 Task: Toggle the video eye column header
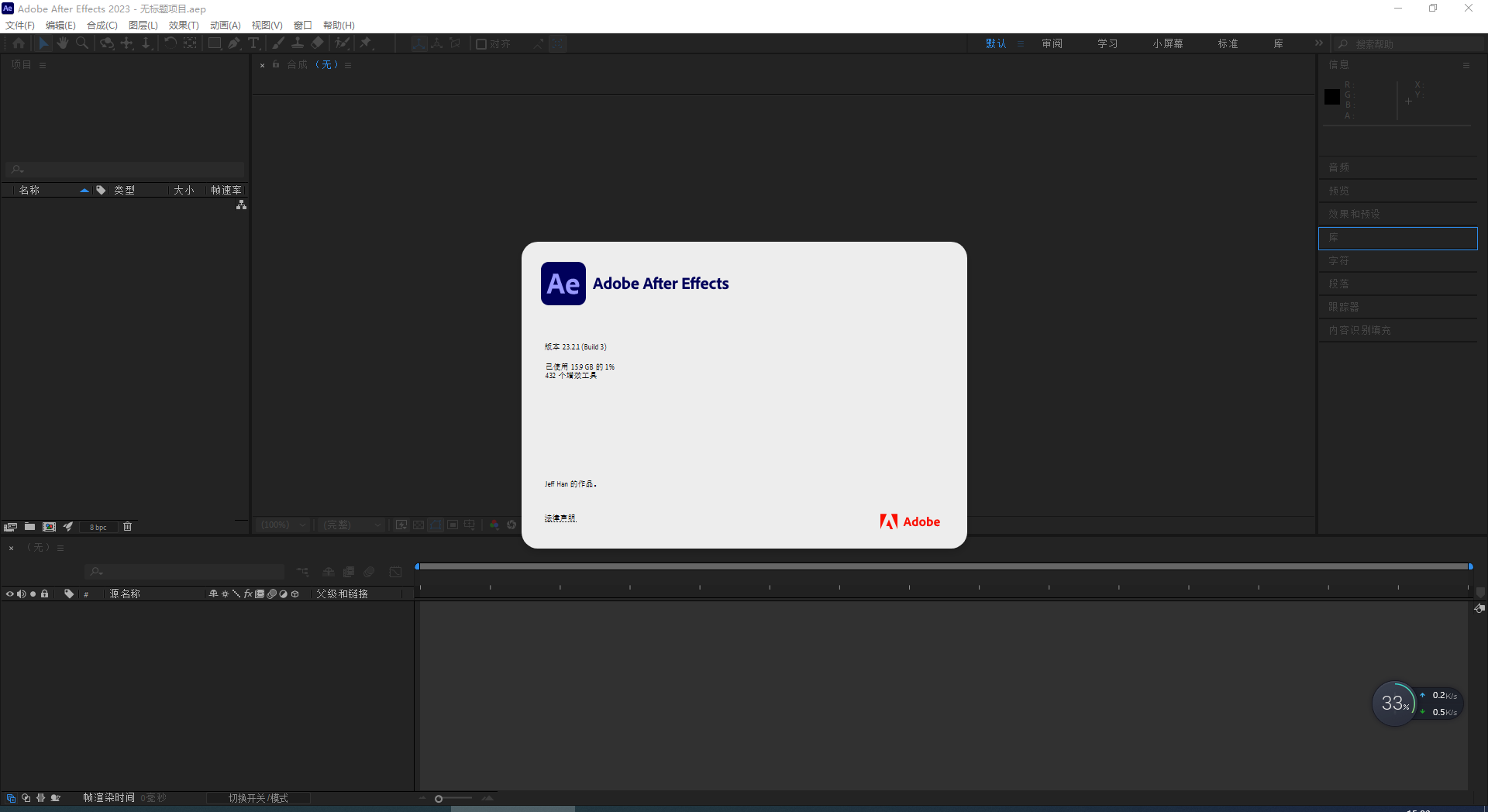[10, 594]
